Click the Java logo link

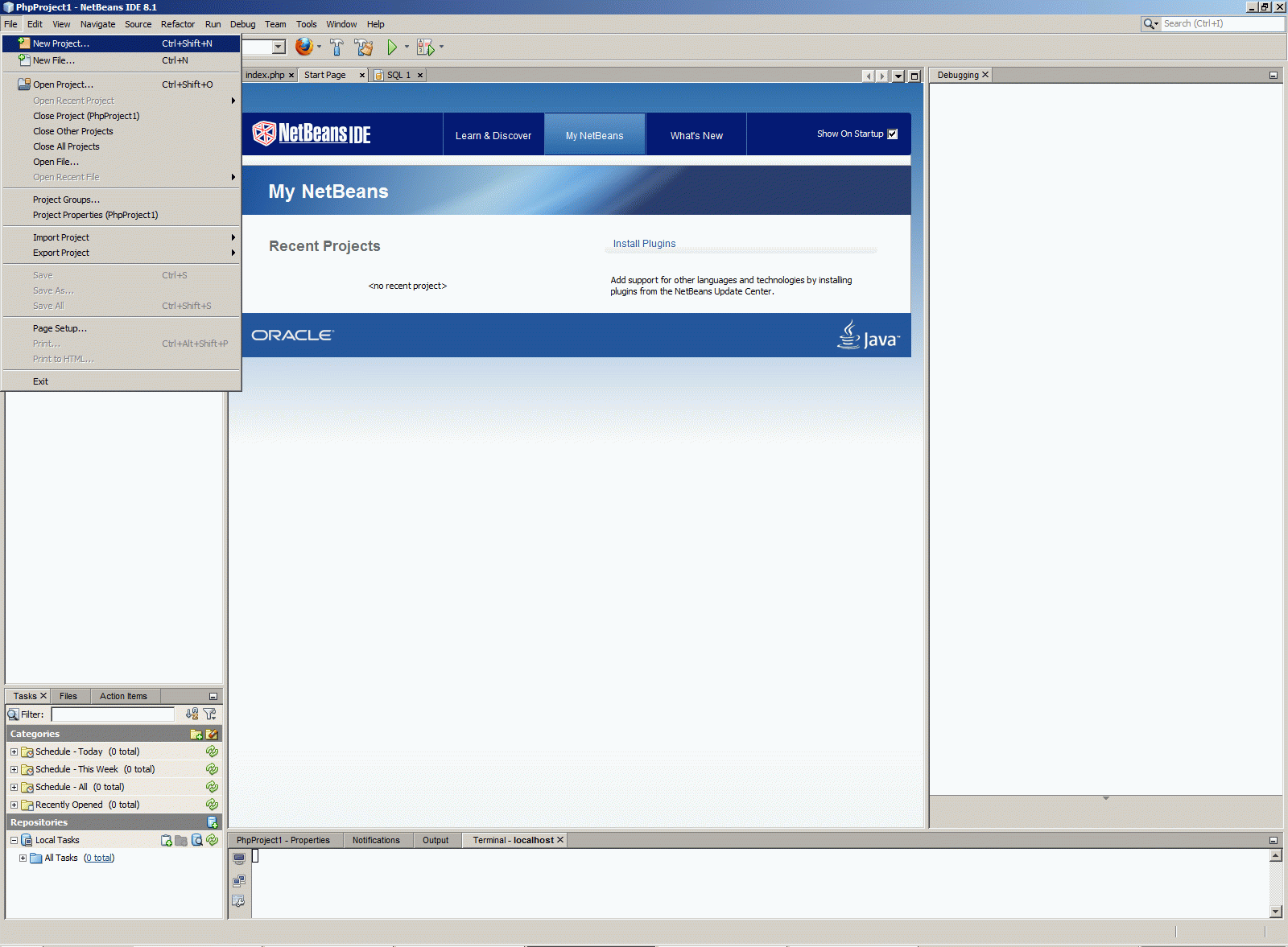(869, 335)
